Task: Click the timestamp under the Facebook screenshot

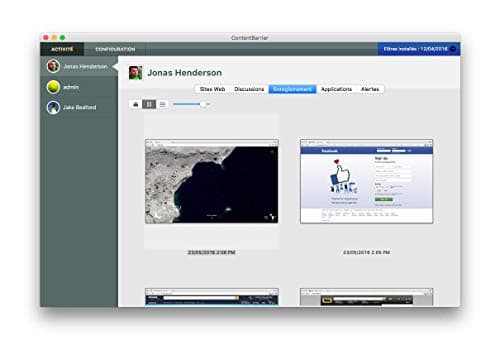Action: coord(367,252)
